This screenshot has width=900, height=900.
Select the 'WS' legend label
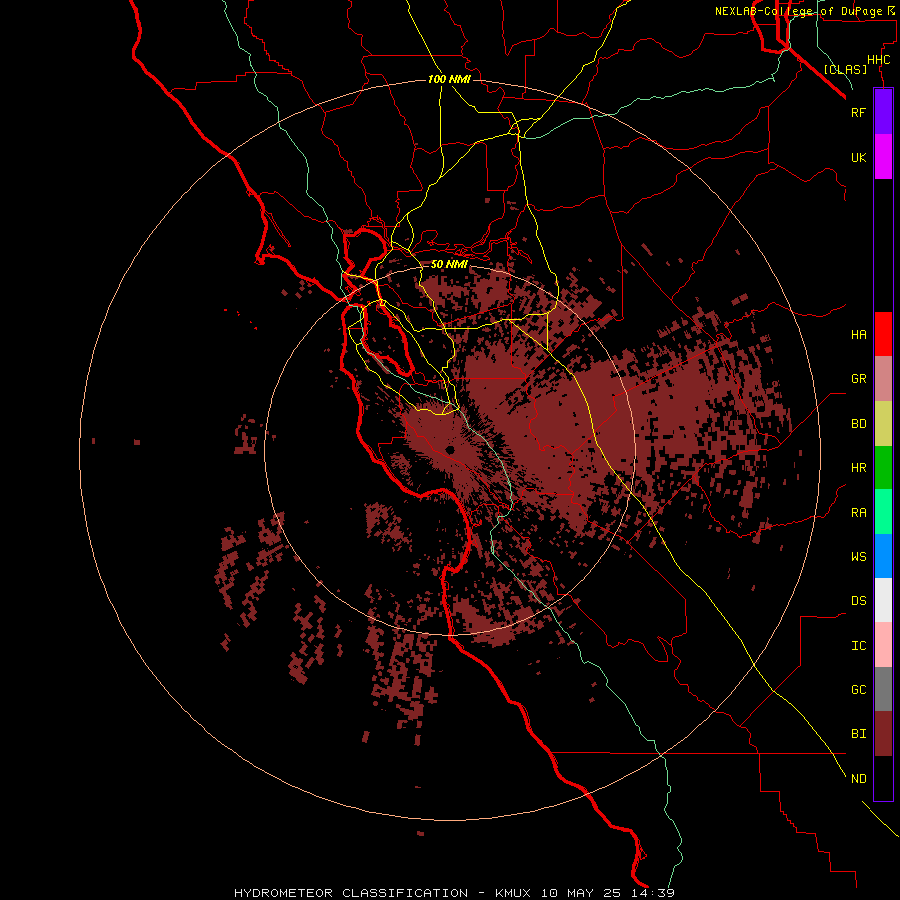click(858, 557)
